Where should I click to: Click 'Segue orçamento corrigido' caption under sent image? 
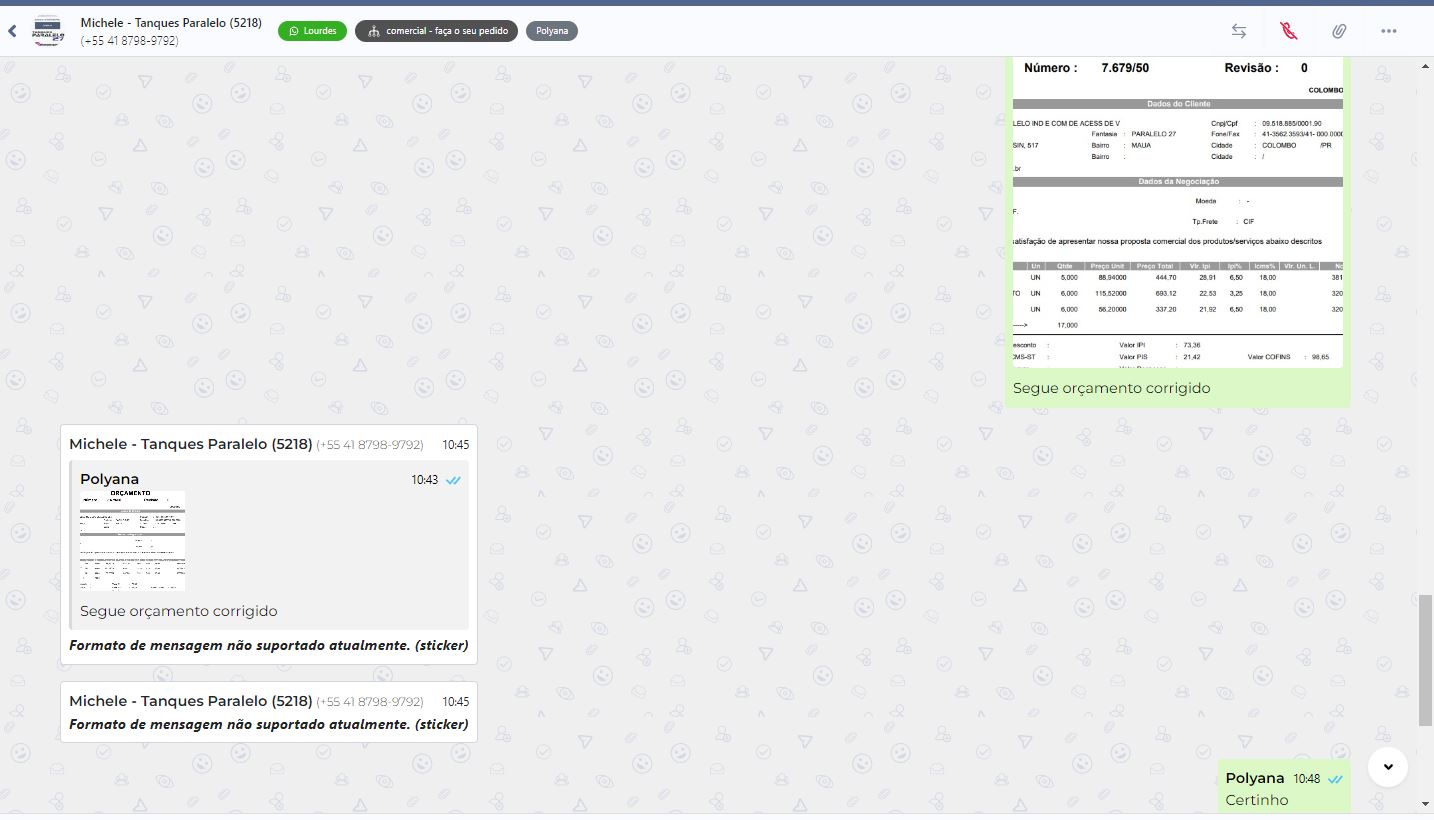(1111, 388)
